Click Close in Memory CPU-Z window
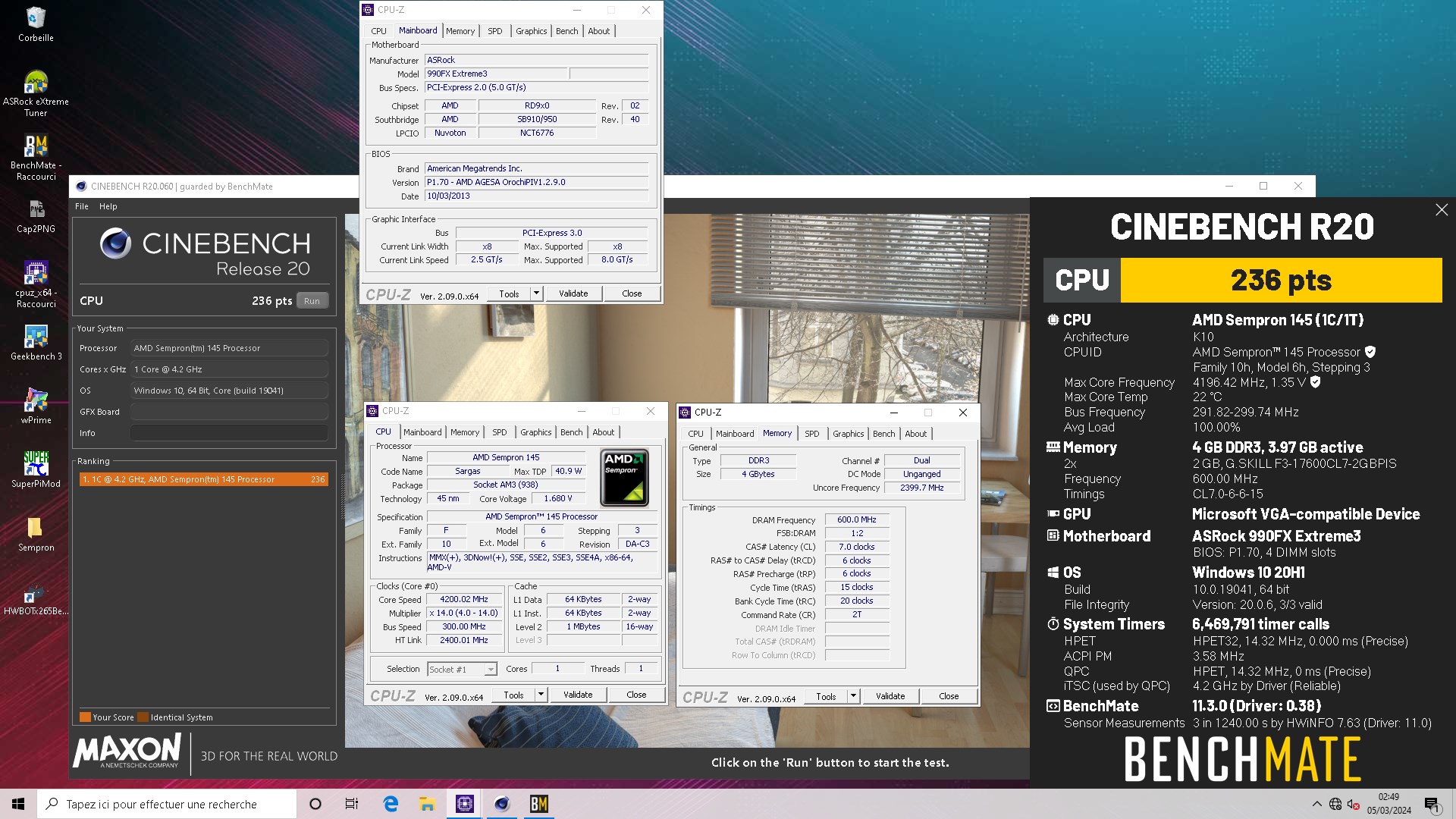 949,696
